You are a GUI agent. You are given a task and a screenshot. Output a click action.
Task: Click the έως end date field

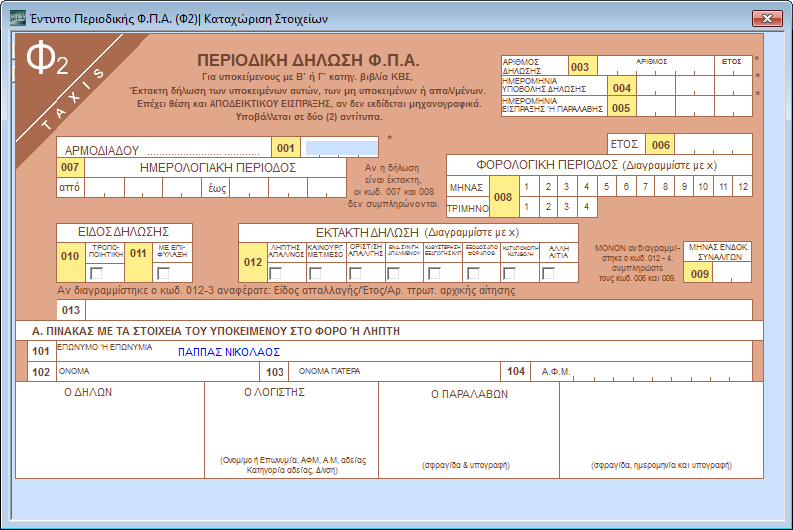(288, 188)
